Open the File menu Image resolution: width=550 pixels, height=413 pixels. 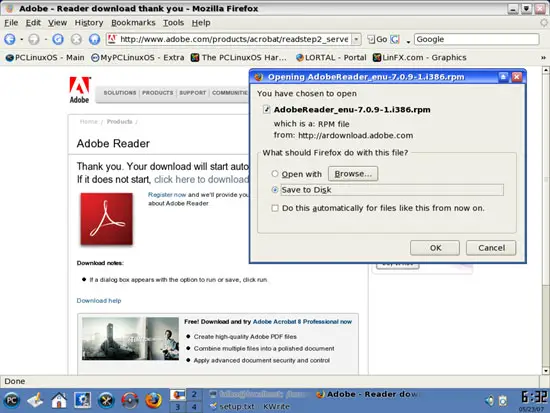(x=11, y=23)
